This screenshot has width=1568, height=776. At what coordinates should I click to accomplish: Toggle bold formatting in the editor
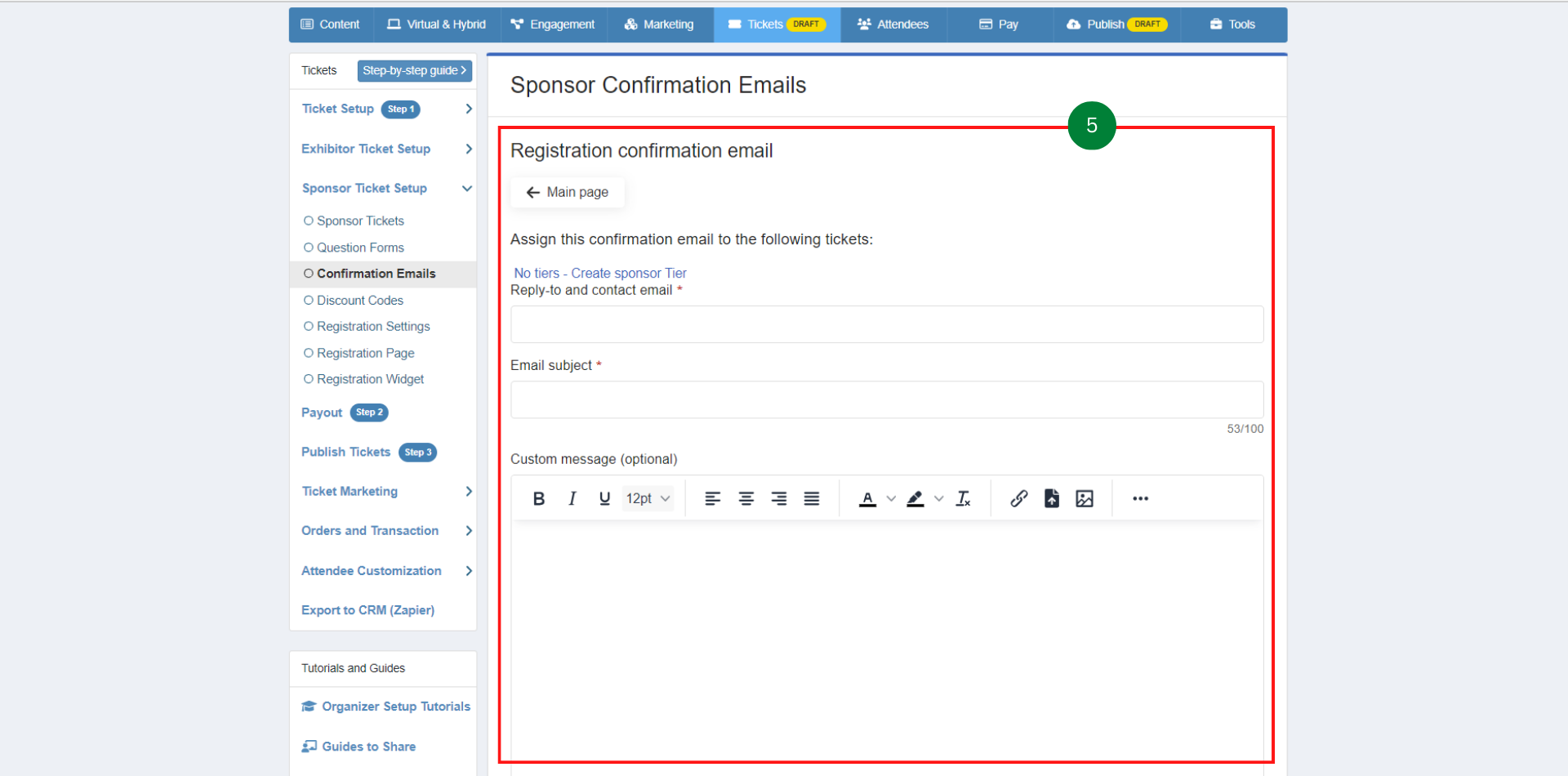pos(538,498)
